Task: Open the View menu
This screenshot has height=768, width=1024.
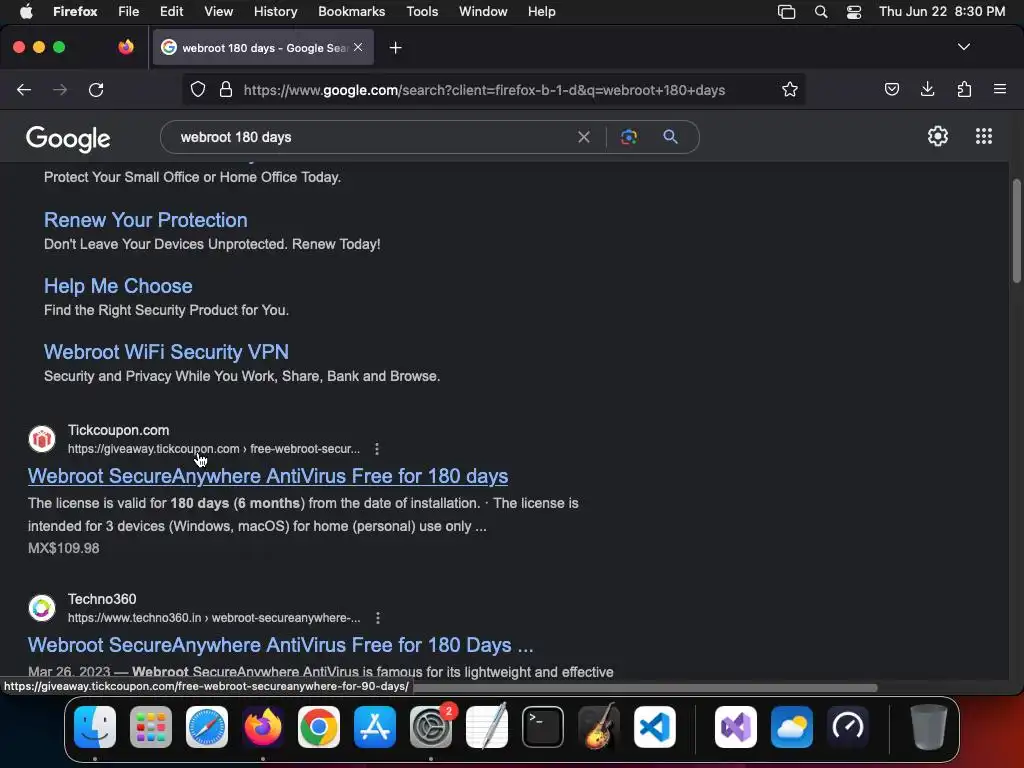Action: click(218, 12)
